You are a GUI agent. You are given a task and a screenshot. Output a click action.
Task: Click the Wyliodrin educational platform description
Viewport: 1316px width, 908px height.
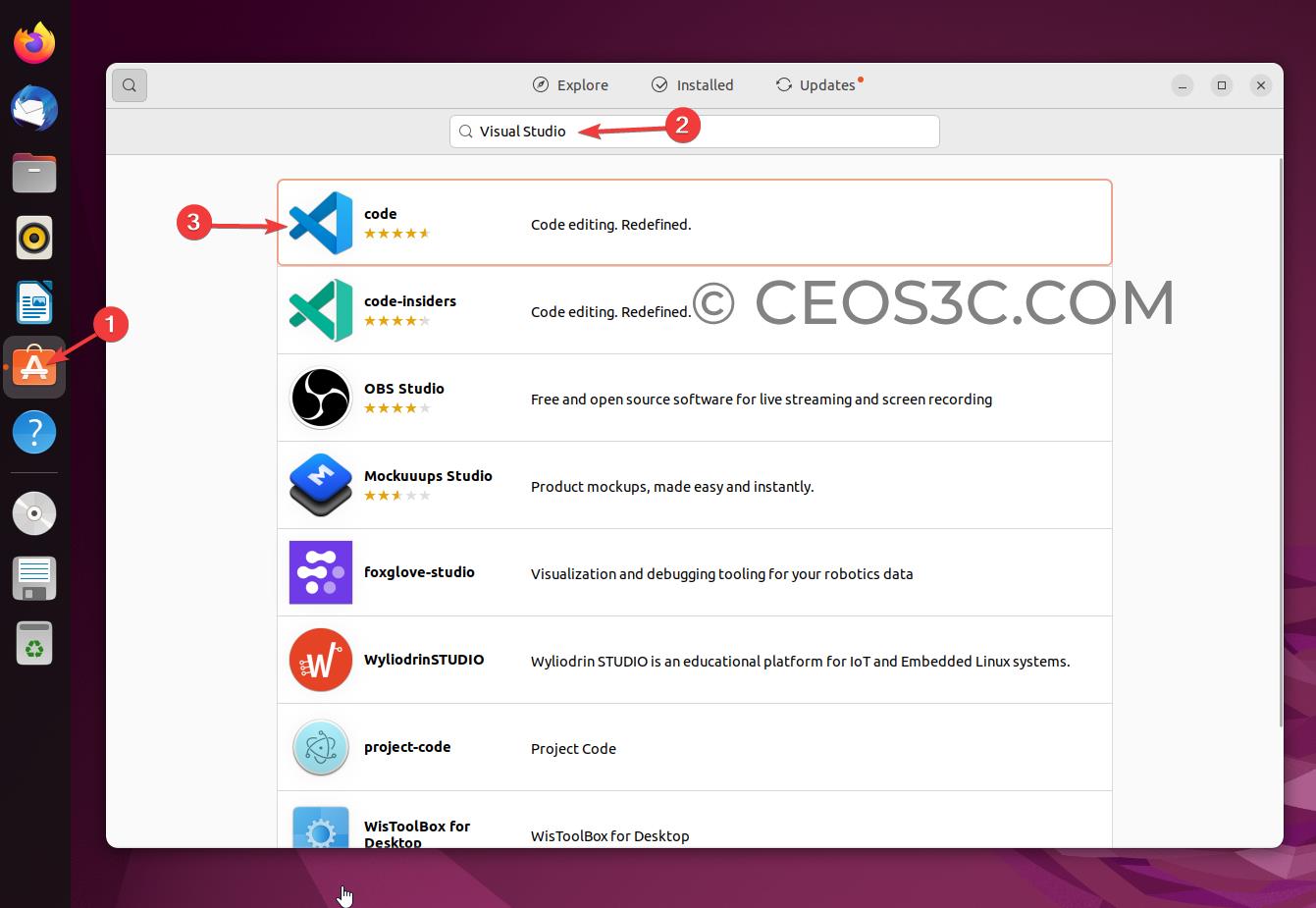(801, 662)
